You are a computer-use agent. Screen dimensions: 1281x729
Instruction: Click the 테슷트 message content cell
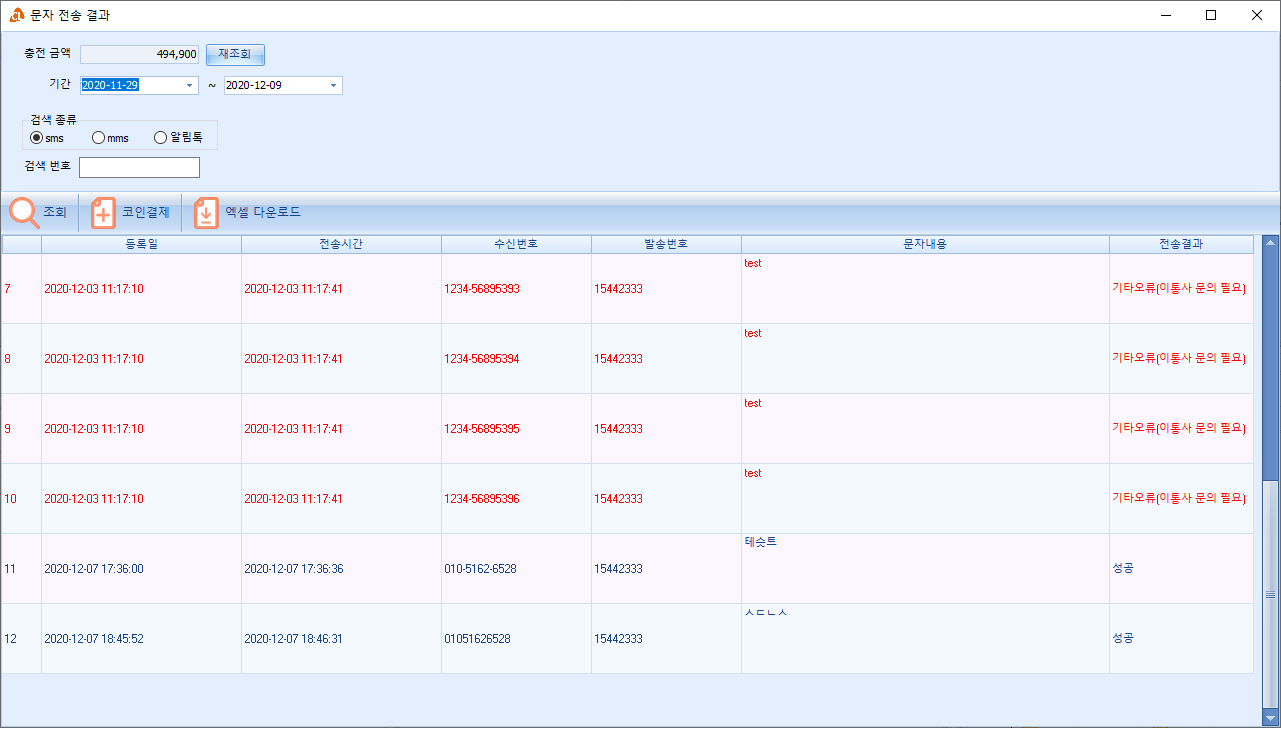point(925,569)
